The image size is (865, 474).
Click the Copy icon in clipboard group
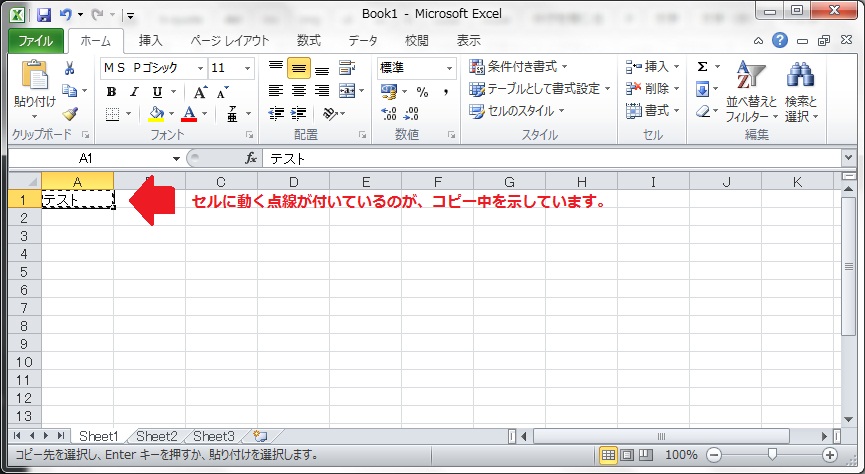70,90
